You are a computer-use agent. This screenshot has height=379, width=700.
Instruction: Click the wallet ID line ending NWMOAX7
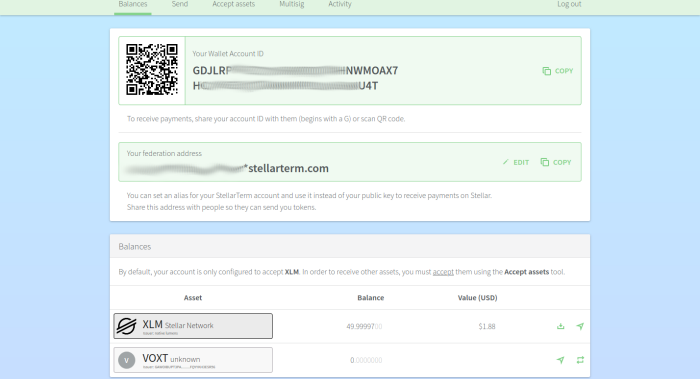click(295, 71)
